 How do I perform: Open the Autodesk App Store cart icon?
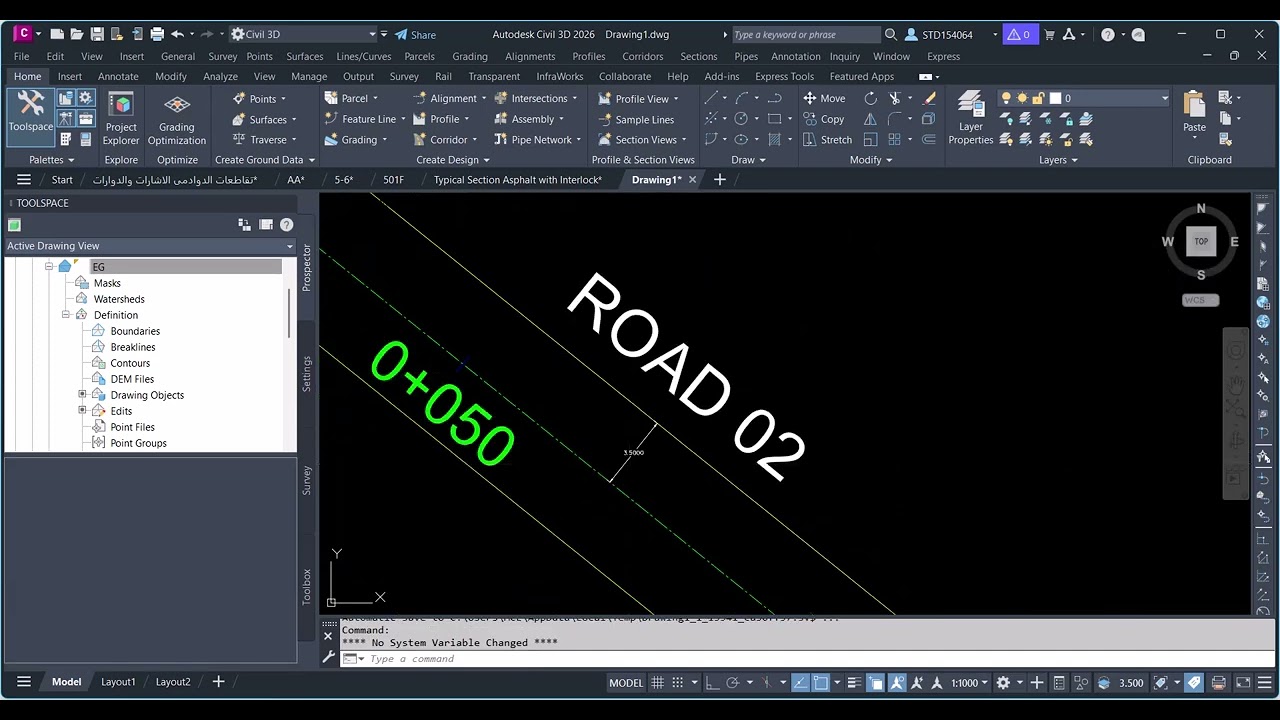point(1049,34)
